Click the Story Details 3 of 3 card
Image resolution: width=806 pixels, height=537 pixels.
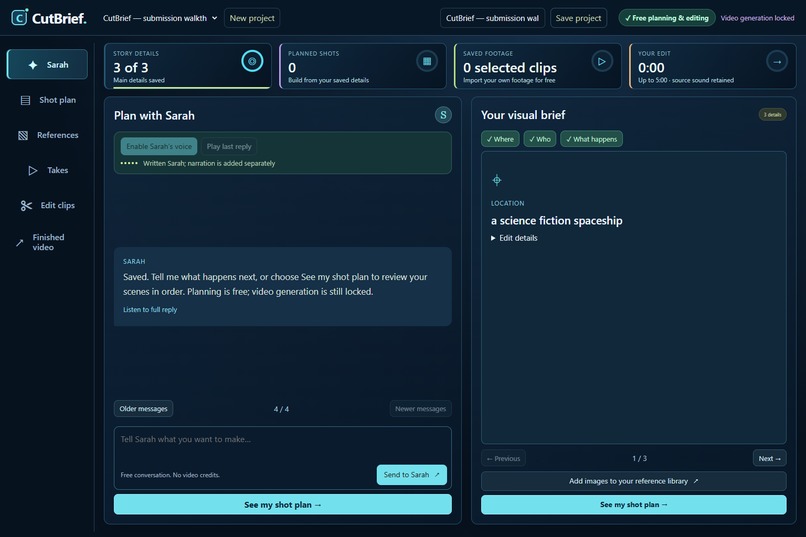coord(188,66)
